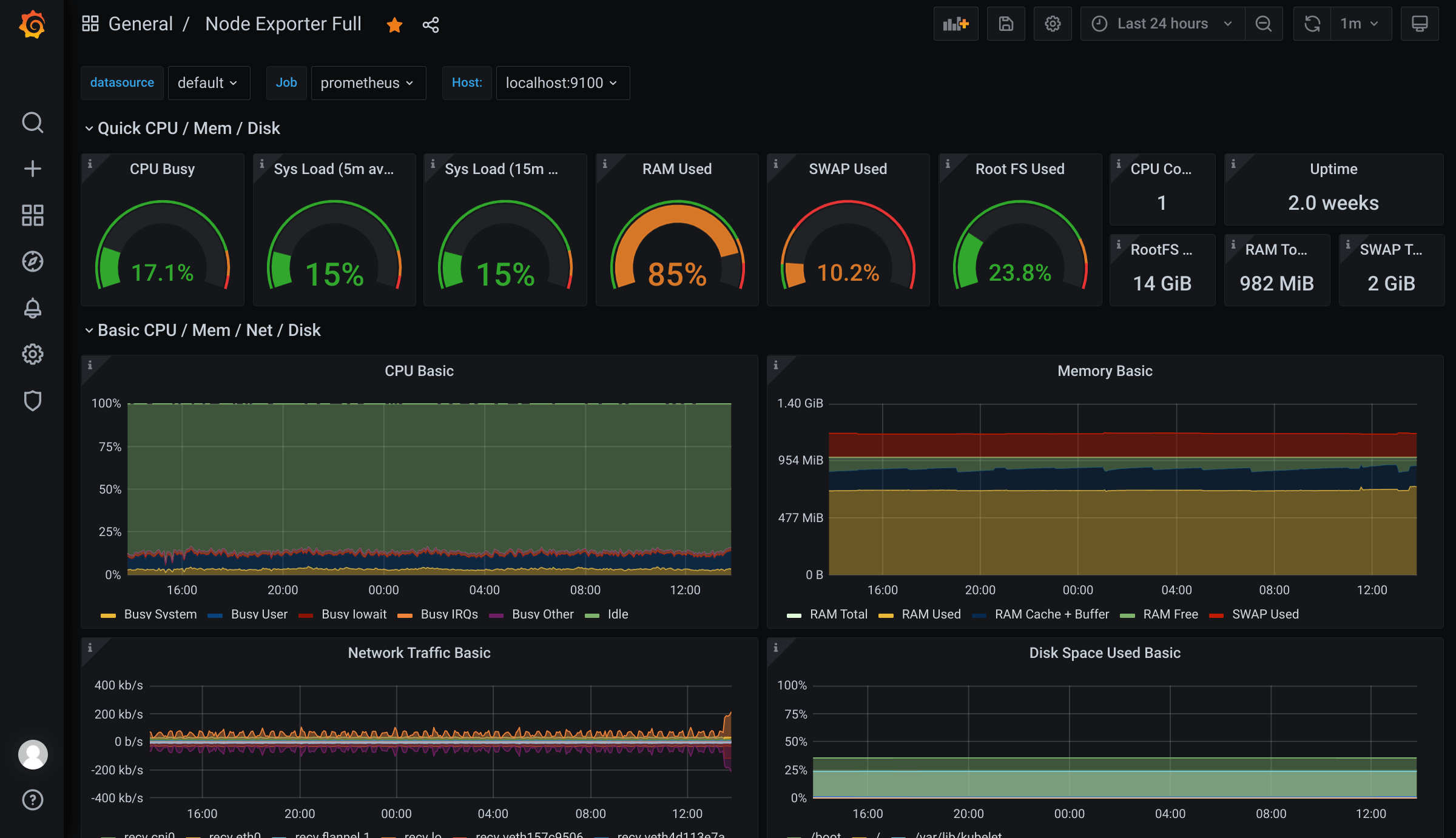This screenshot has height=838, width=1456.
Task: Open the Last 24 hours time picker
Action: (x=1162, y=24)
